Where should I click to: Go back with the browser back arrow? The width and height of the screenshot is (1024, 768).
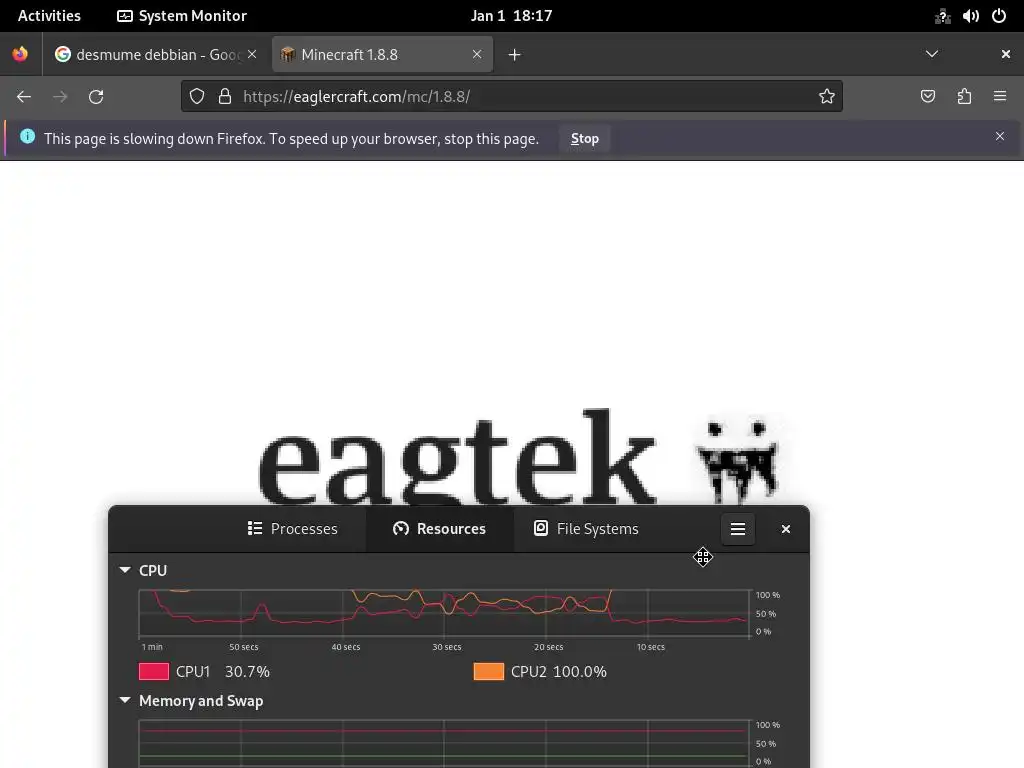pyautogui.click(x=24, y=97)
